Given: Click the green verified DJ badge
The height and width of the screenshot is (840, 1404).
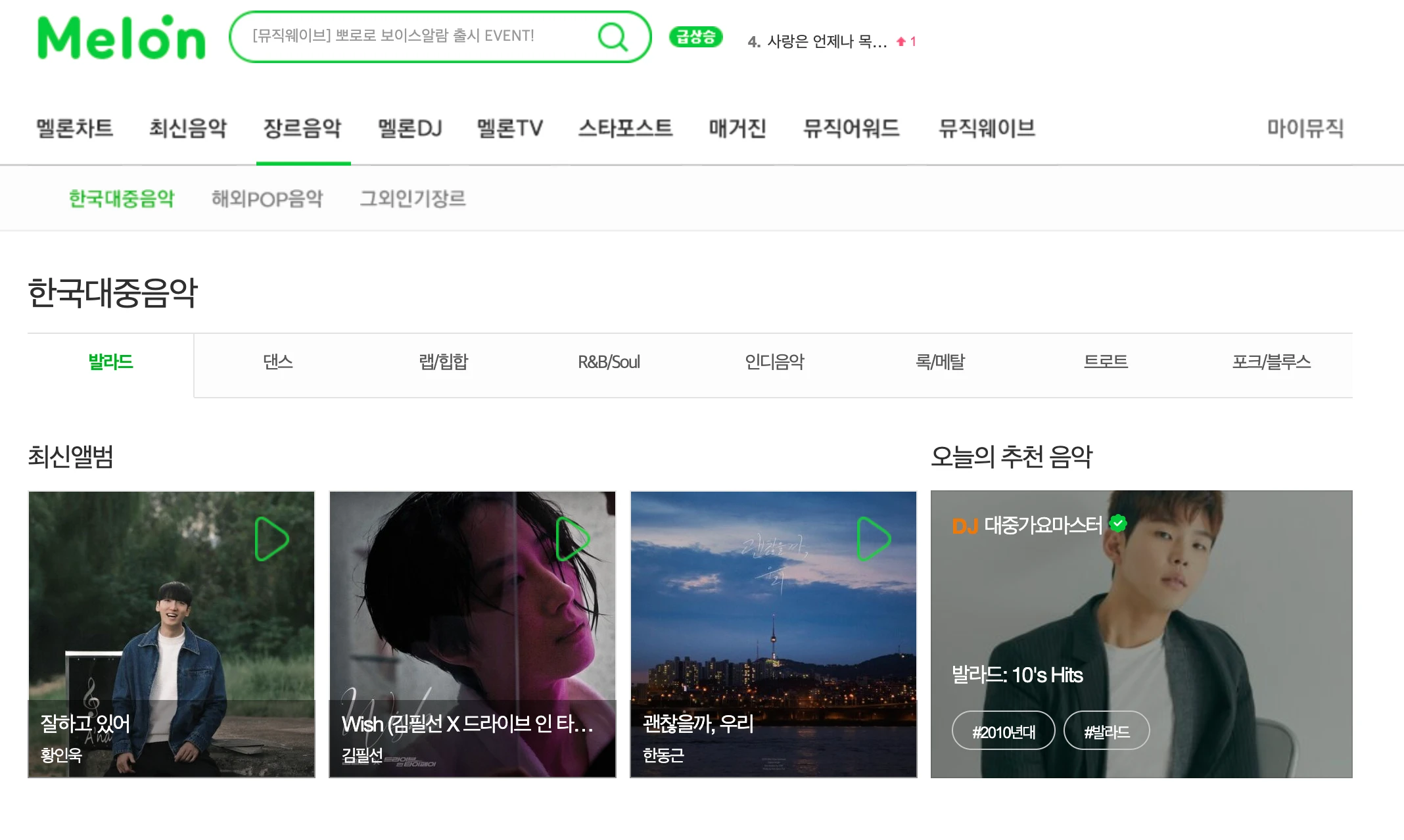Looking at the screenshot, I should pyautogui.click(x=1118, y=523).
